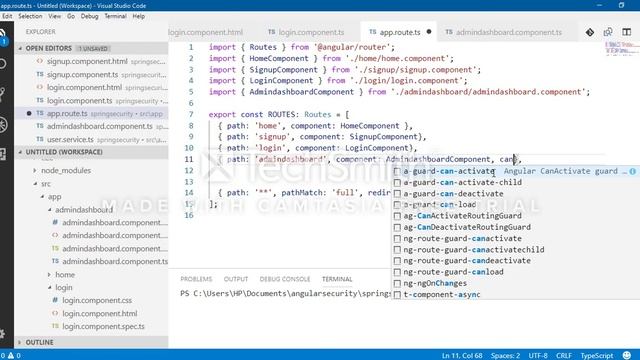Expand the node_modules folder

35,171
